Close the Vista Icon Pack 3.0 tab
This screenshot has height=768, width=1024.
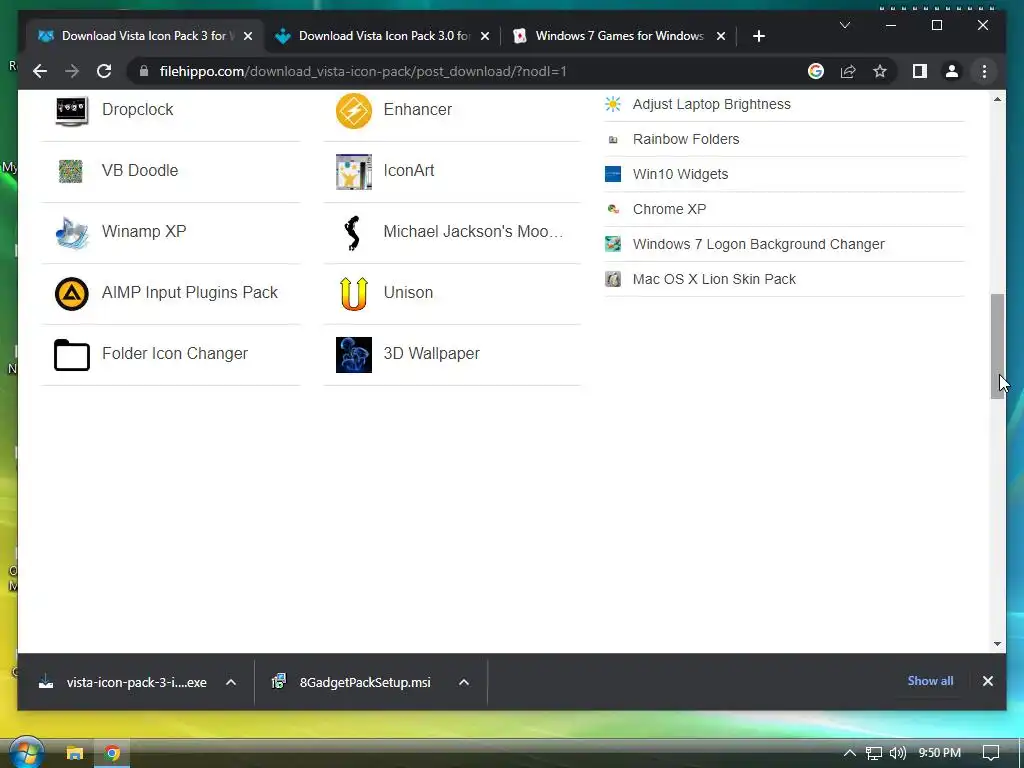tap(485, 36)
